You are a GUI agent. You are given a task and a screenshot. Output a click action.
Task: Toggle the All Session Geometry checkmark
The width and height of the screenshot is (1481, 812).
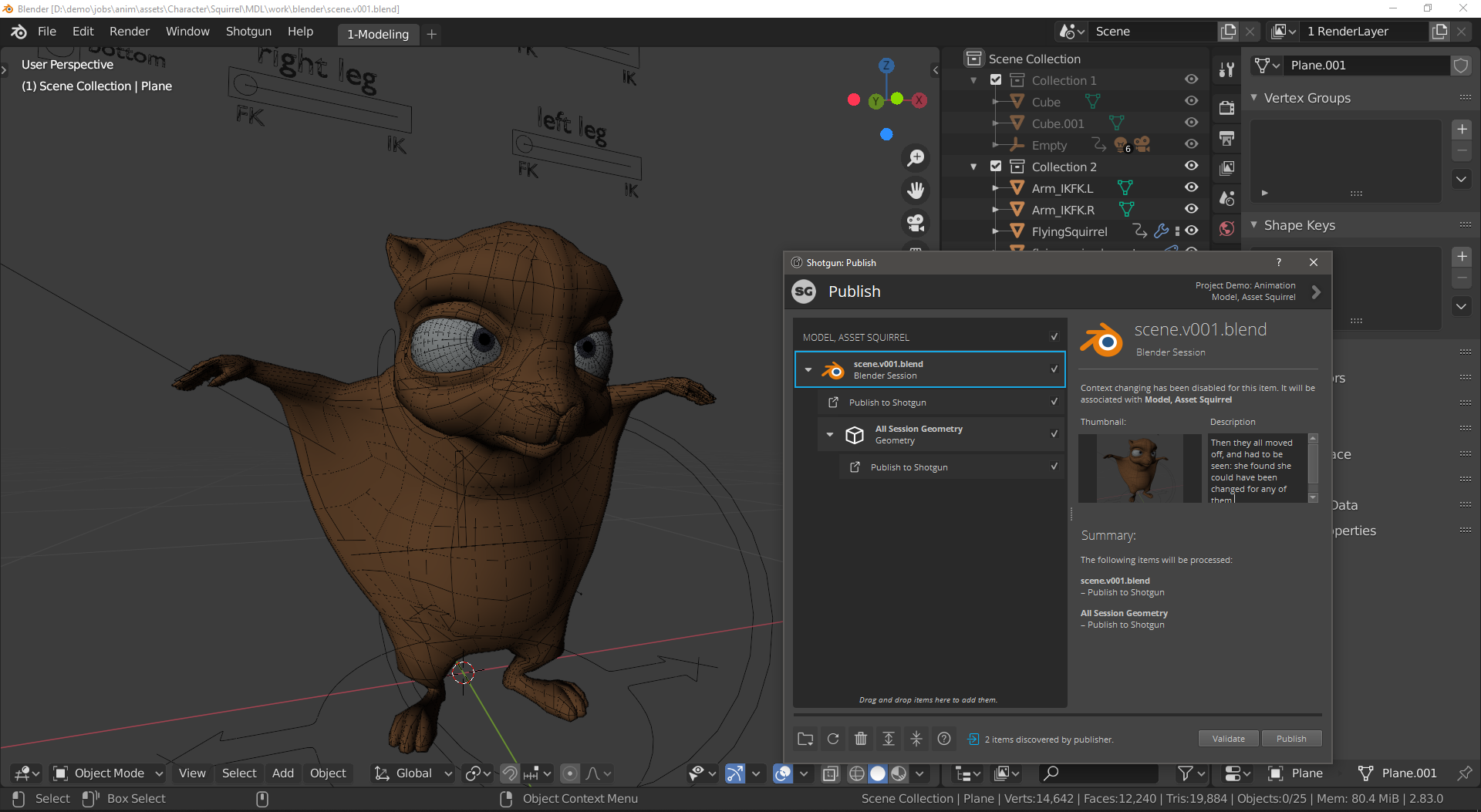coord(1054,434)
